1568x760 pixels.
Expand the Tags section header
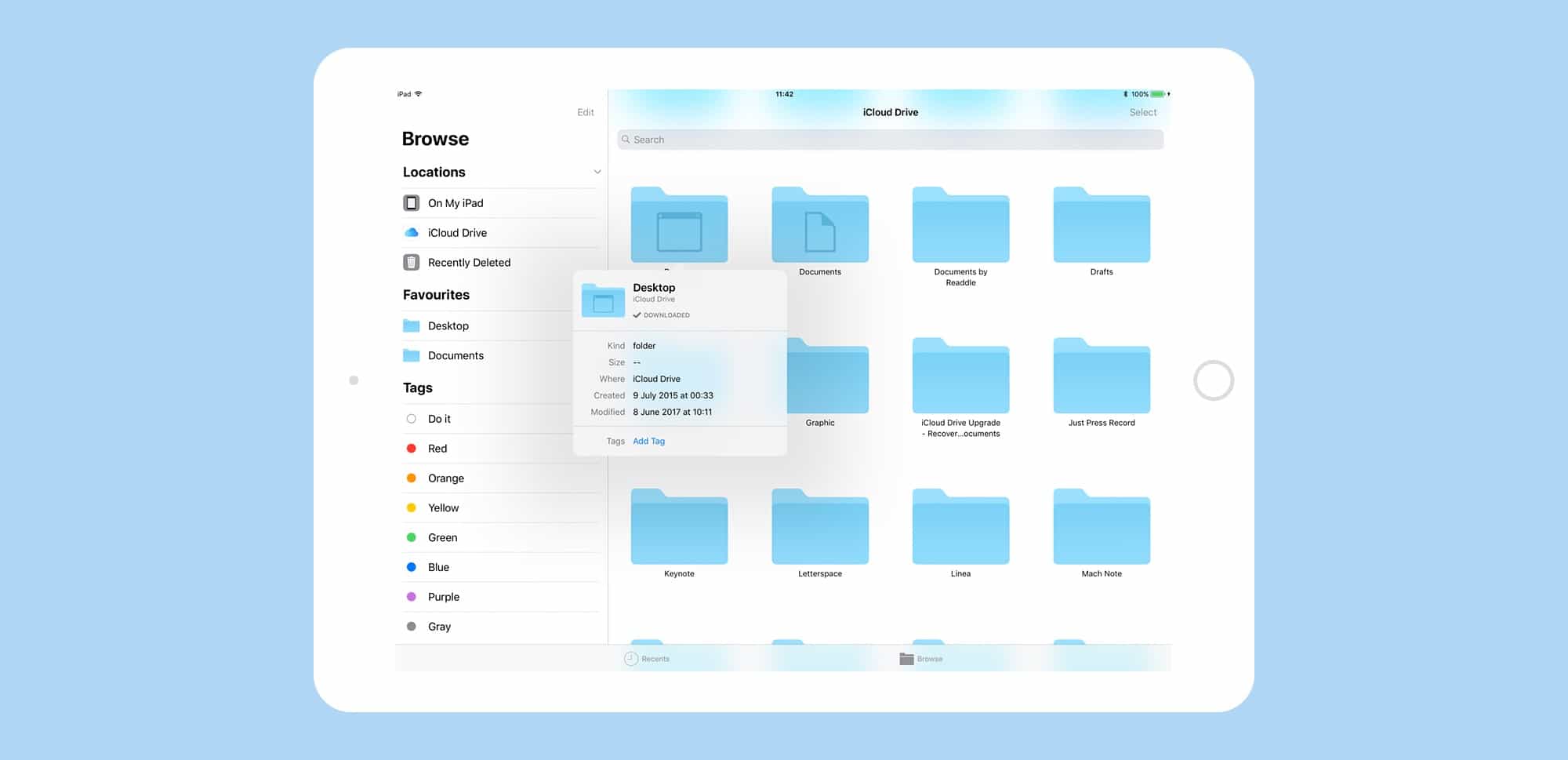pos(417,387)
